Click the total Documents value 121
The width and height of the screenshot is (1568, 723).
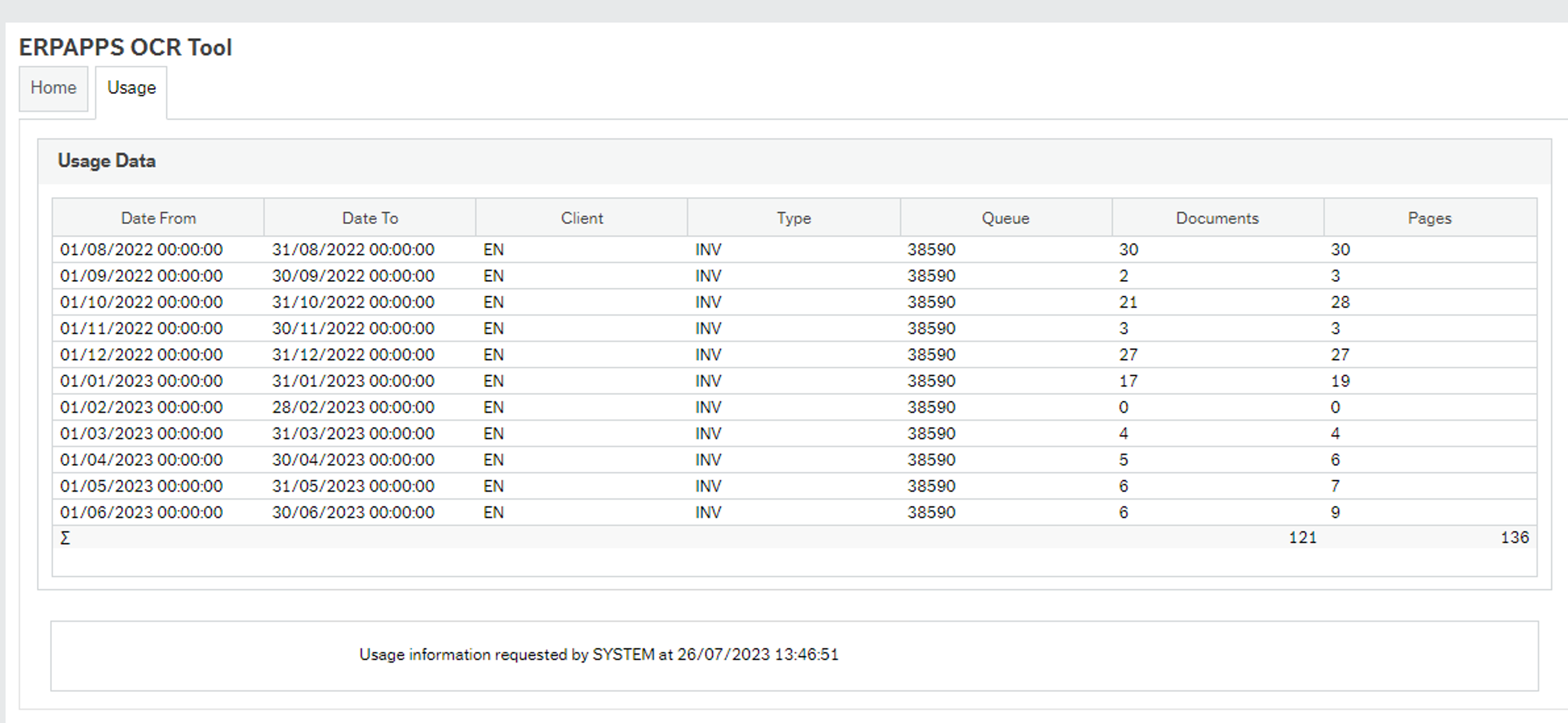1302,538
